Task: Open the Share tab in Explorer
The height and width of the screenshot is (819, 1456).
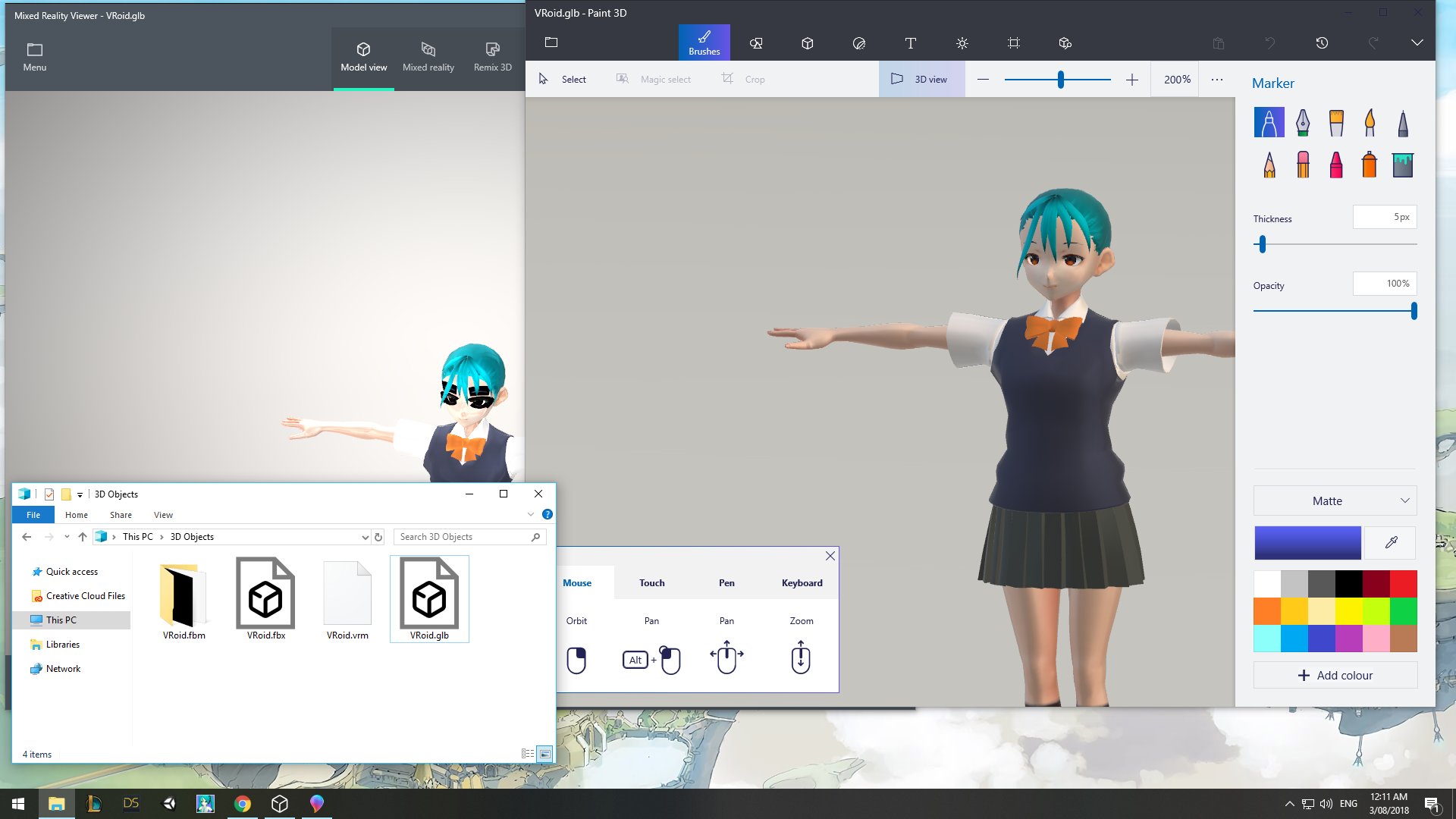Action: coord(121,515)
